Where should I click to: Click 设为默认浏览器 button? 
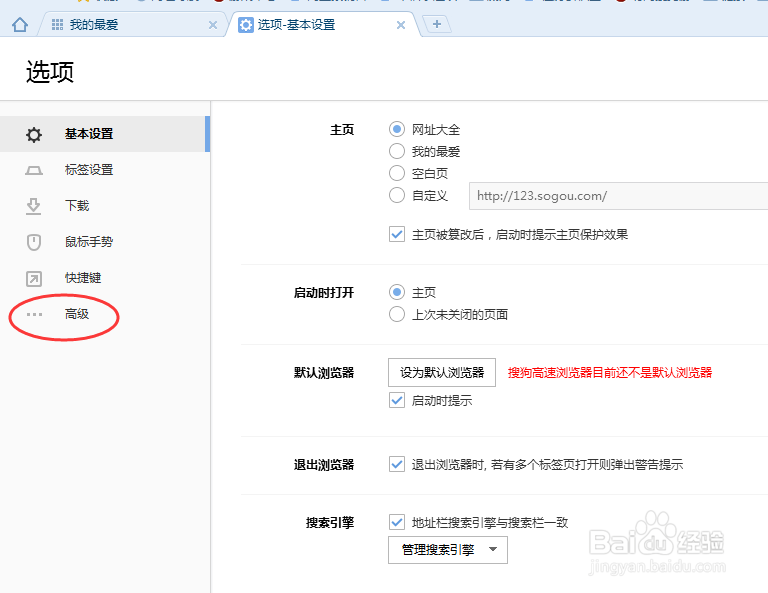(x=442, y=373)
